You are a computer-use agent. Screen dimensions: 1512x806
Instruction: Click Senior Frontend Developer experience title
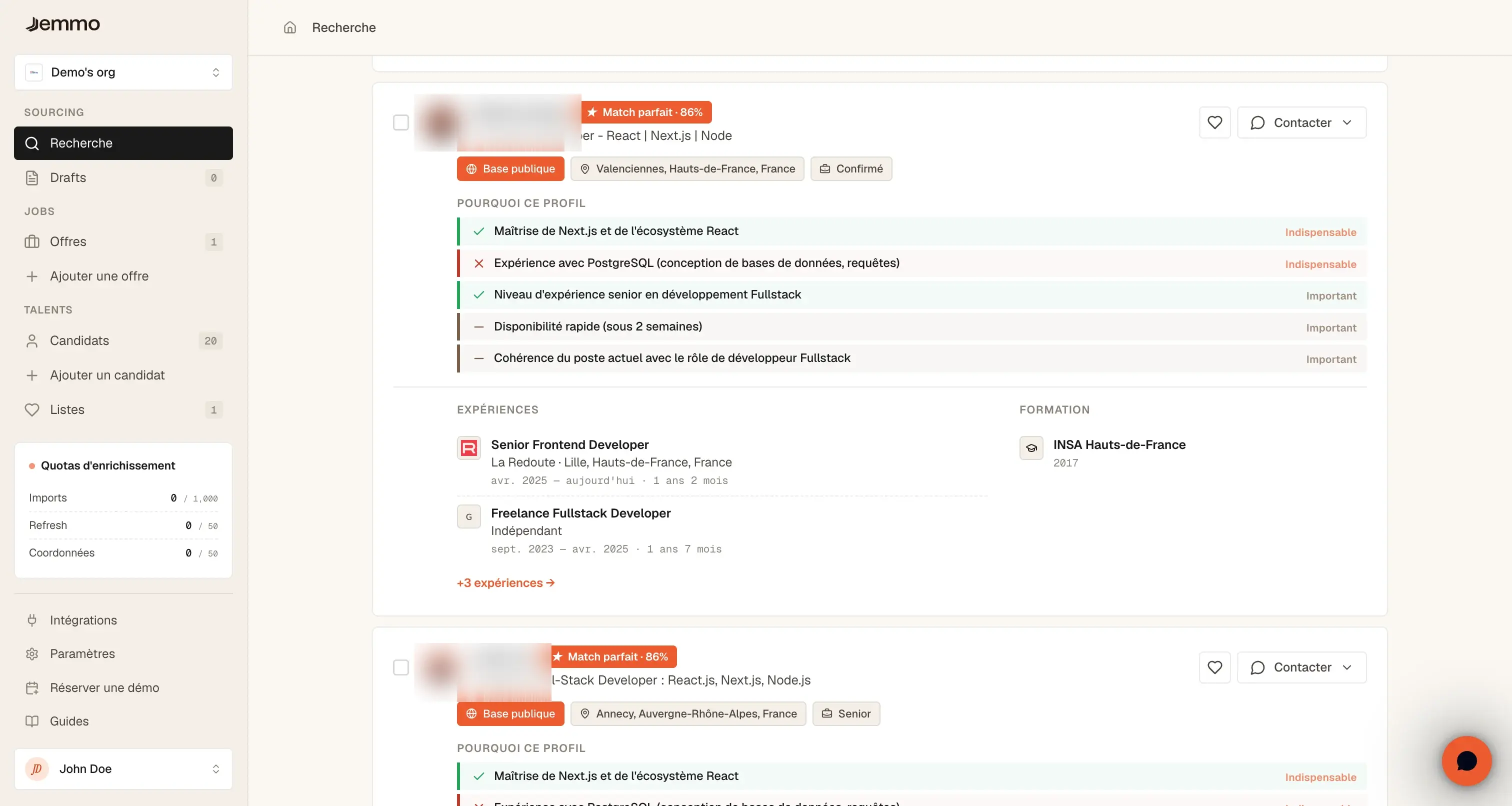pyautogui.click(x=569, y=445)
